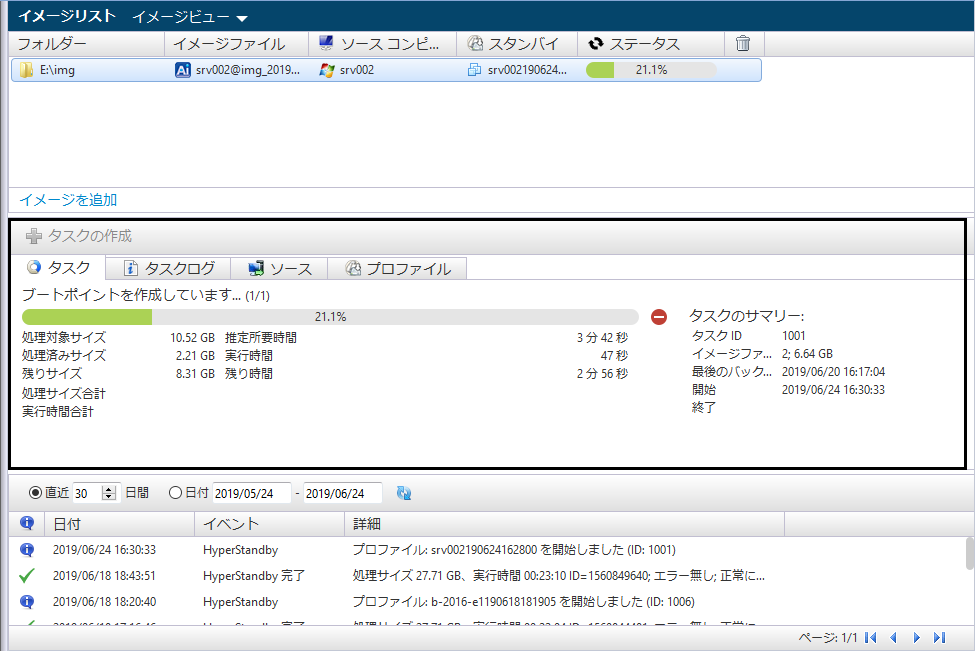Click the trash delete icon in header
The image size is (975, 651).
pos(743,43)
